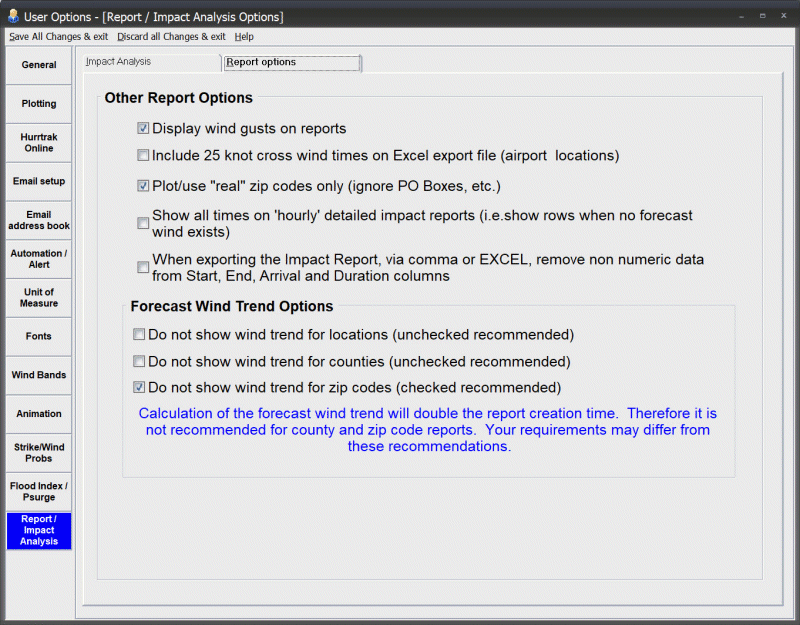Open the Wind Bands section
Screen dimensions: 800x625
tap(39, 376)
